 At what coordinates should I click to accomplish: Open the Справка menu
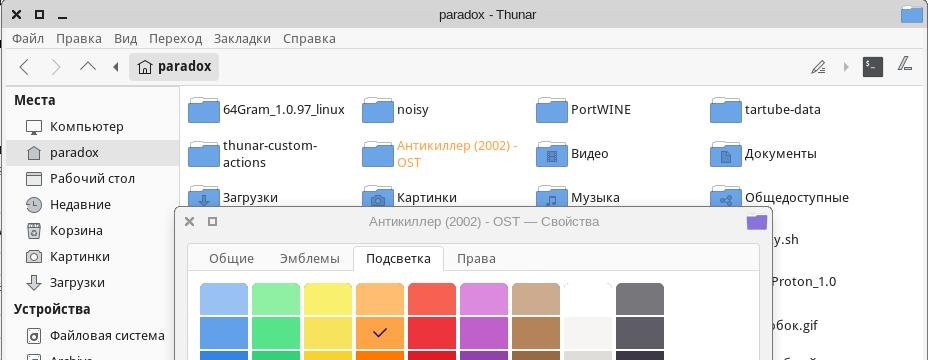pos(309,38)
